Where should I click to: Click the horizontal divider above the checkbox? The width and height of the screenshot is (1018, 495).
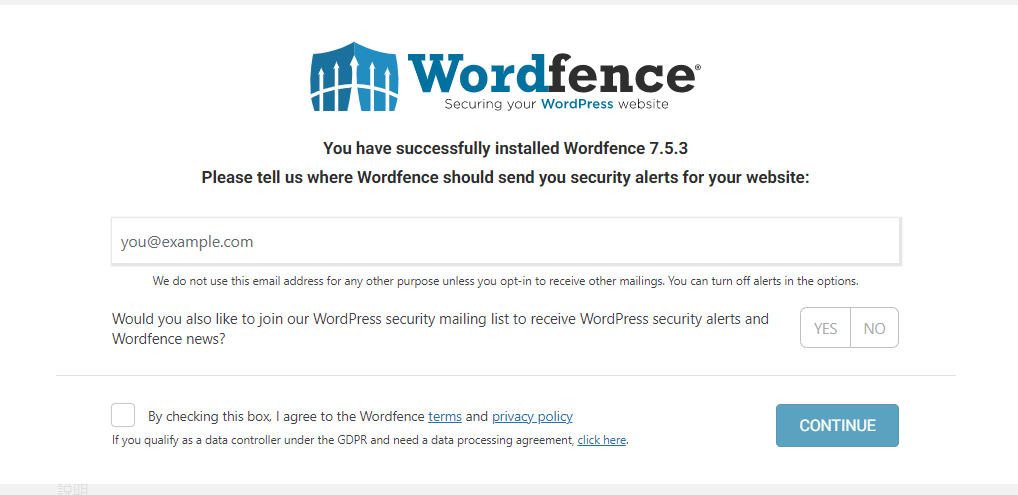click(x=506, y=375)
